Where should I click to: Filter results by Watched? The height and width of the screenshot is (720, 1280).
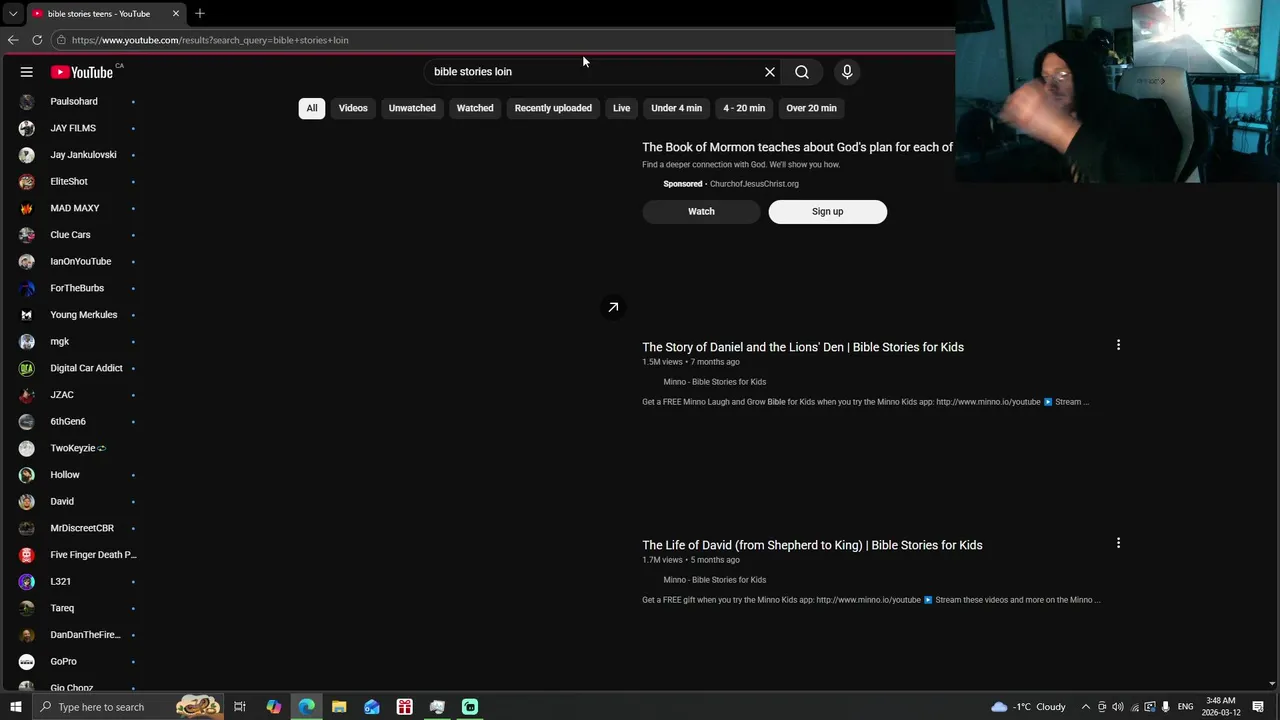(x=475, y=108)
